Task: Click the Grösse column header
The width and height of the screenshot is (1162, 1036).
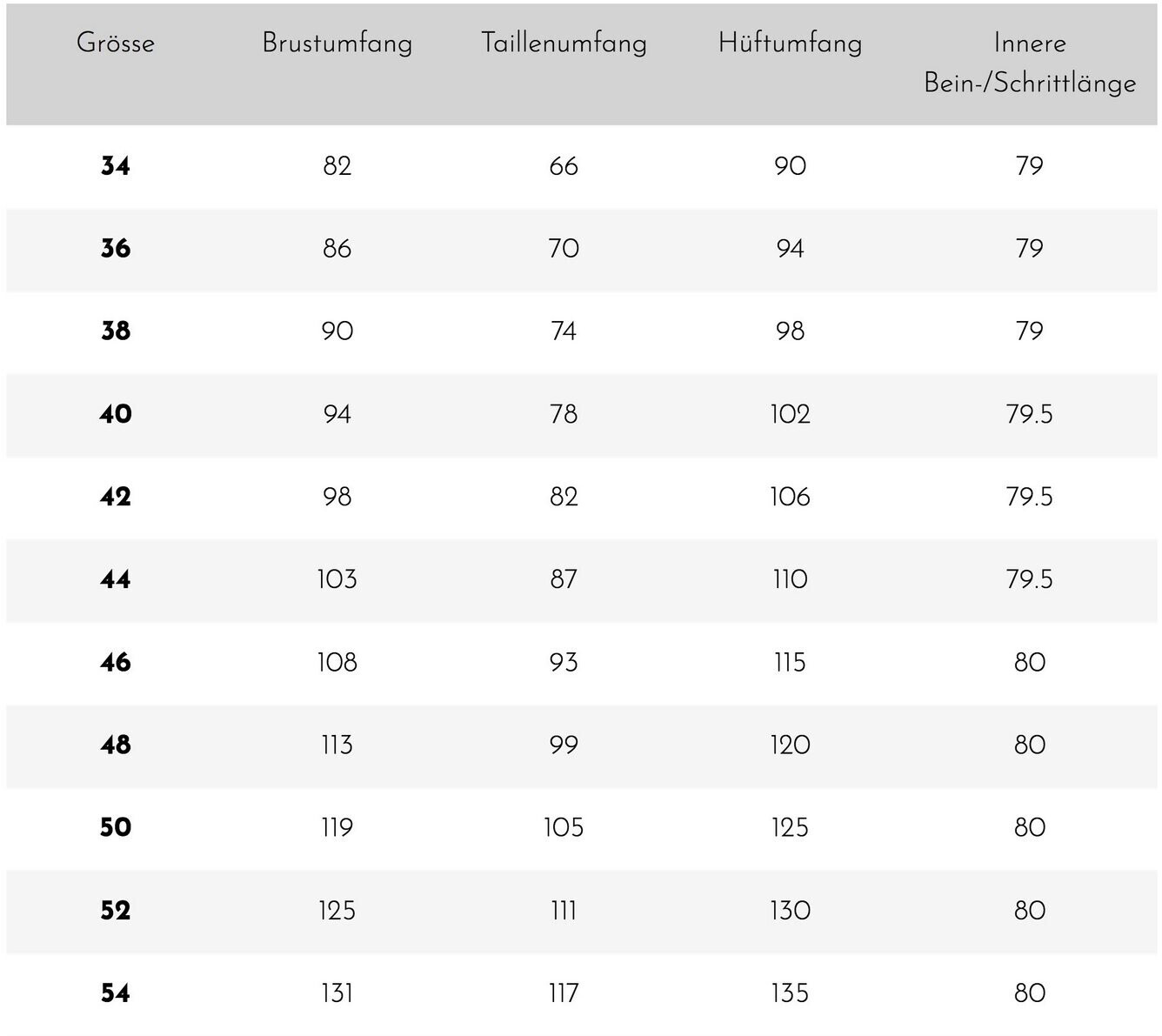Action: click(x=116, y=43)
